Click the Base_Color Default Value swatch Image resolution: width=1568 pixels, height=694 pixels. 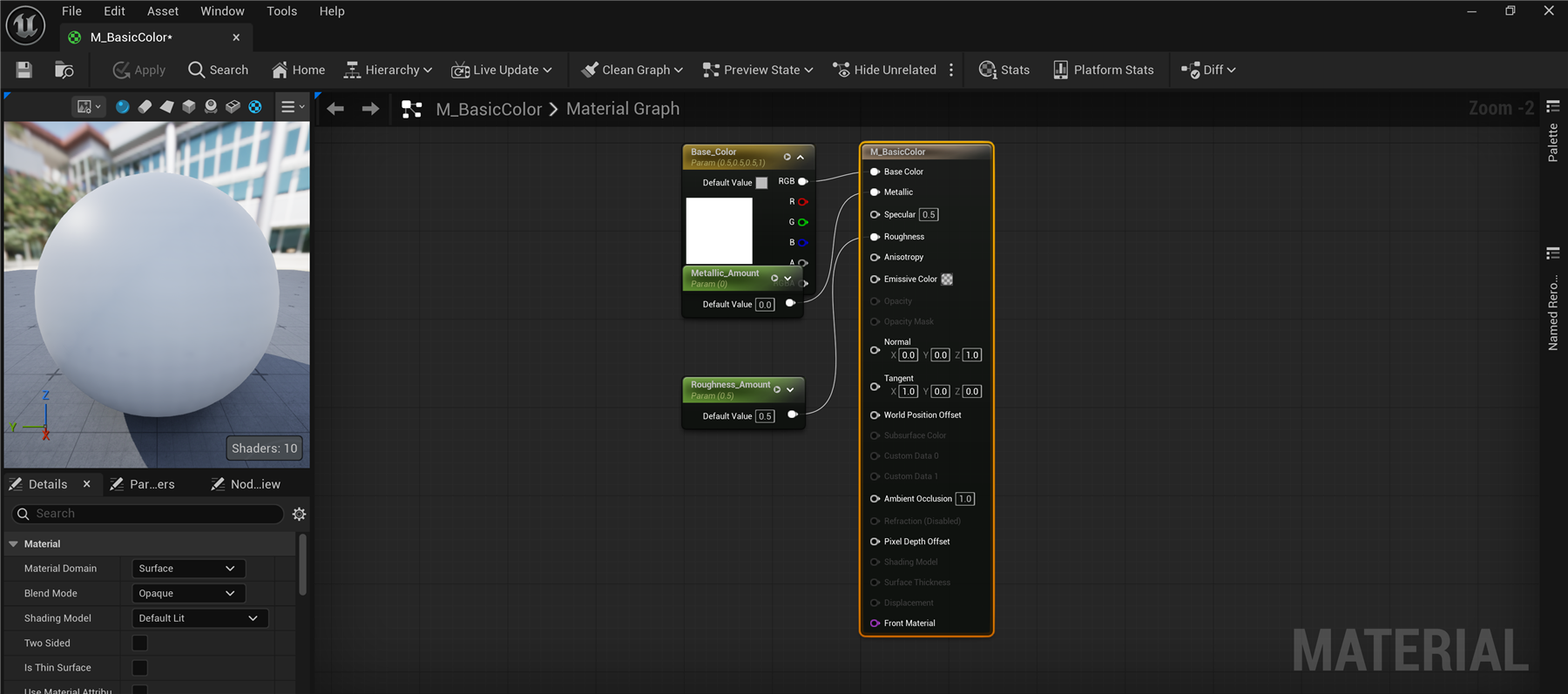pyautogui.click(x=761, y=183)
